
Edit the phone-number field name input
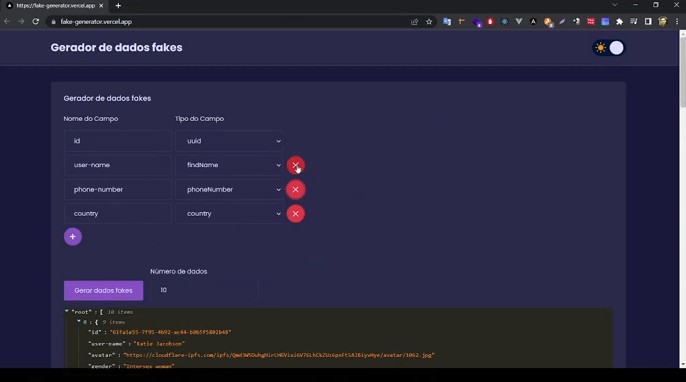[x=117, y=189]
